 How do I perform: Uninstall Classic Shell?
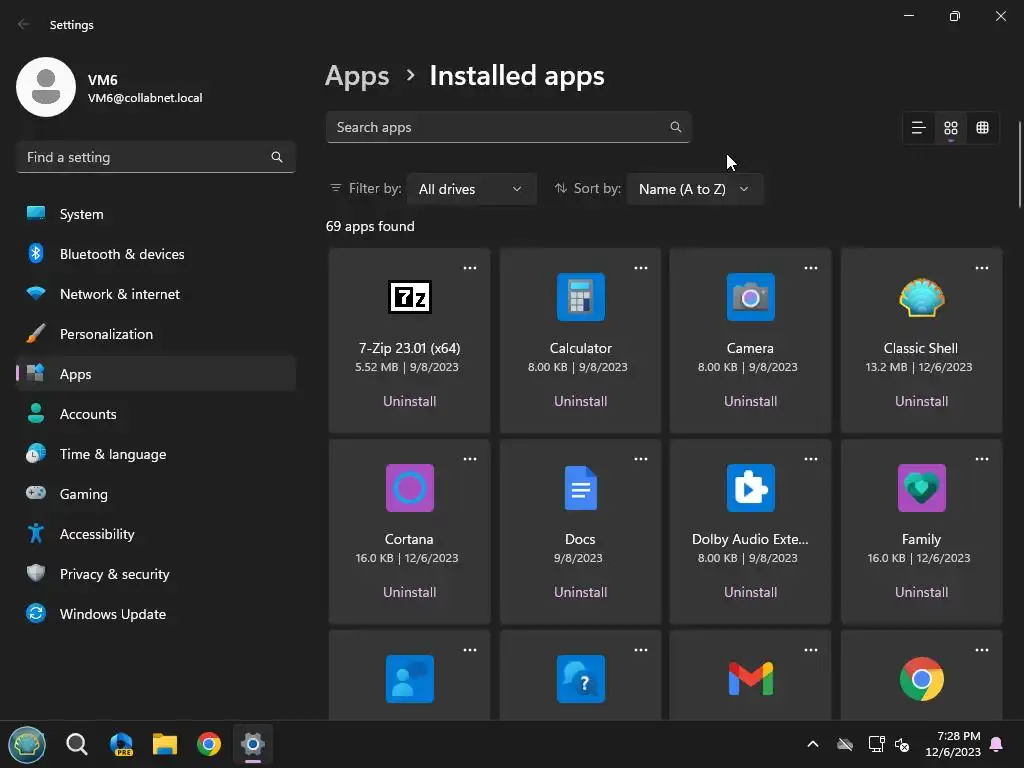click(x=921, y=401)
